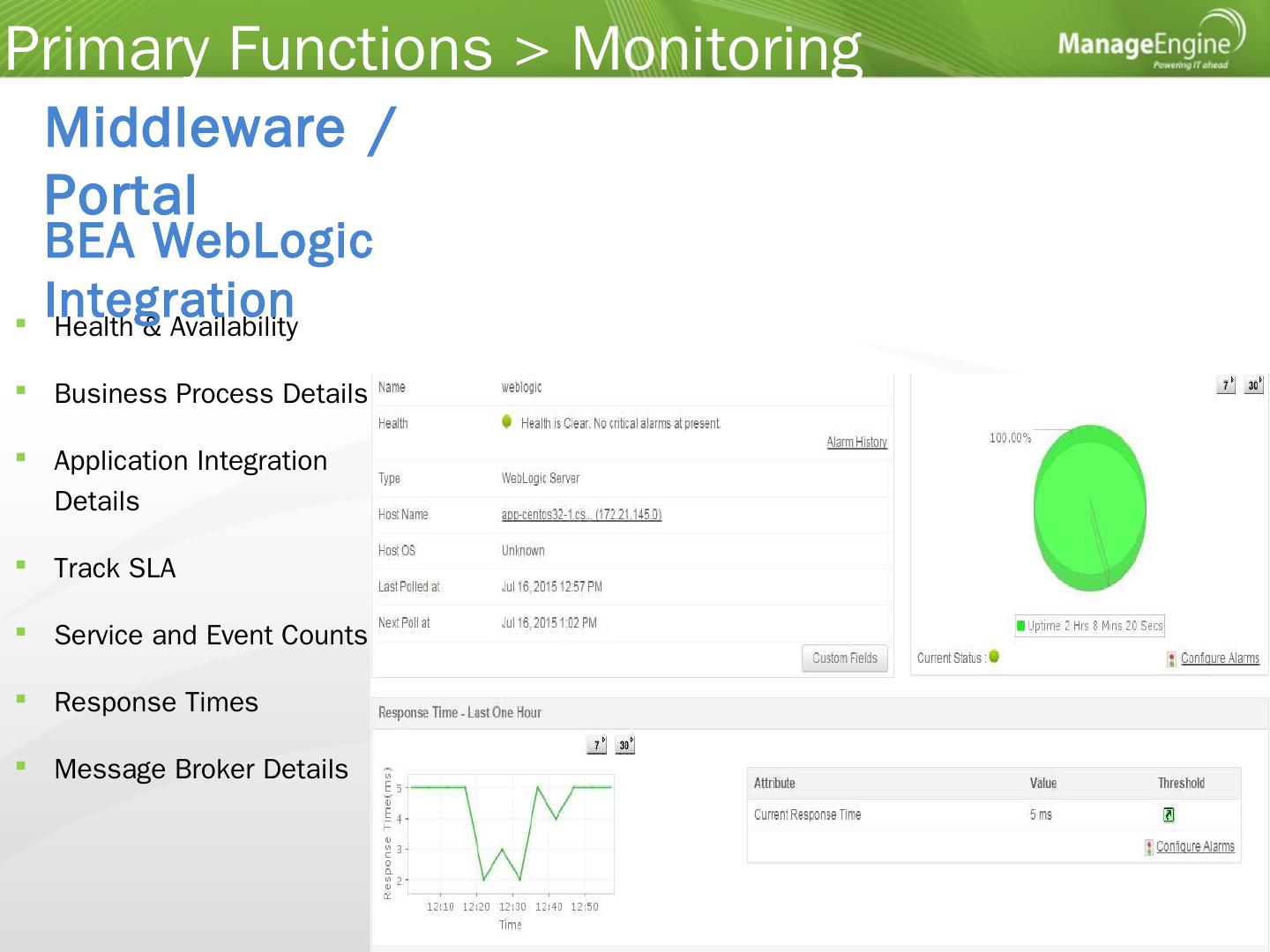Click the Service and Event Counts bullet
Screen dimensions: 1270x952
[211, 636]
